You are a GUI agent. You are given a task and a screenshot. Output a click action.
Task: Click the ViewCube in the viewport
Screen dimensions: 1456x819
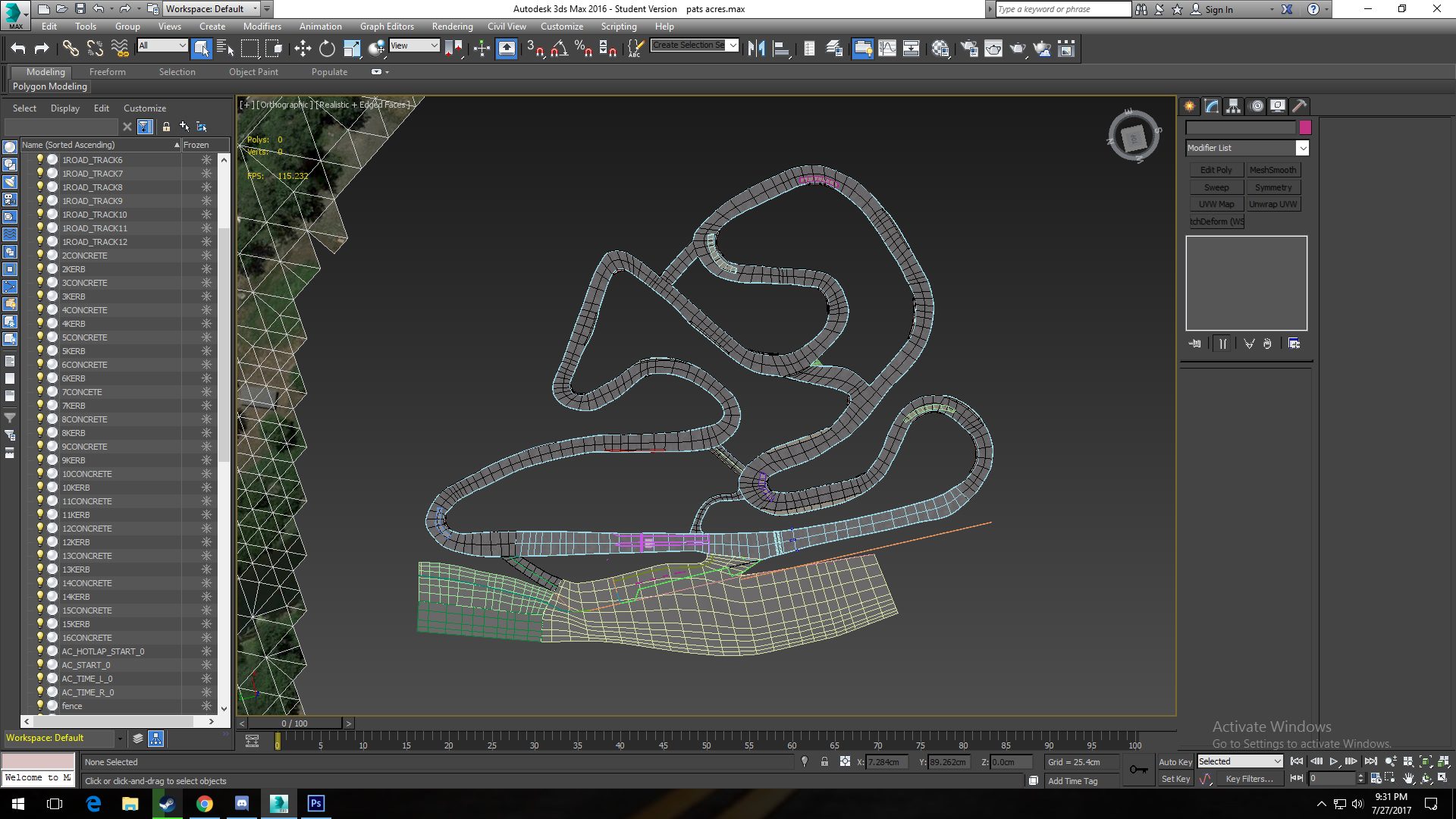click(x=1133, y=137)
